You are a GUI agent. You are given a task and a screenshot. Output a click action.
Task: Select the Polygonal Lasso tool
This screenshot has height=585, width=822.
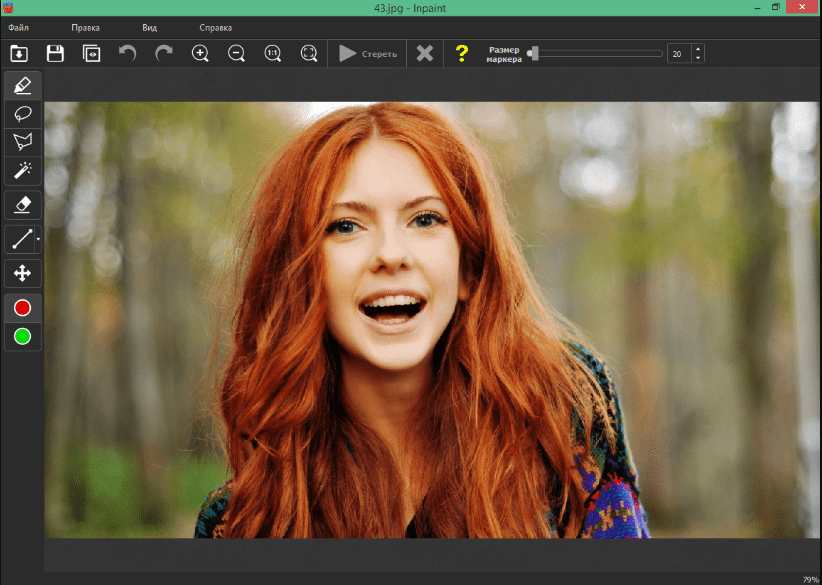(x=22, y=142)
